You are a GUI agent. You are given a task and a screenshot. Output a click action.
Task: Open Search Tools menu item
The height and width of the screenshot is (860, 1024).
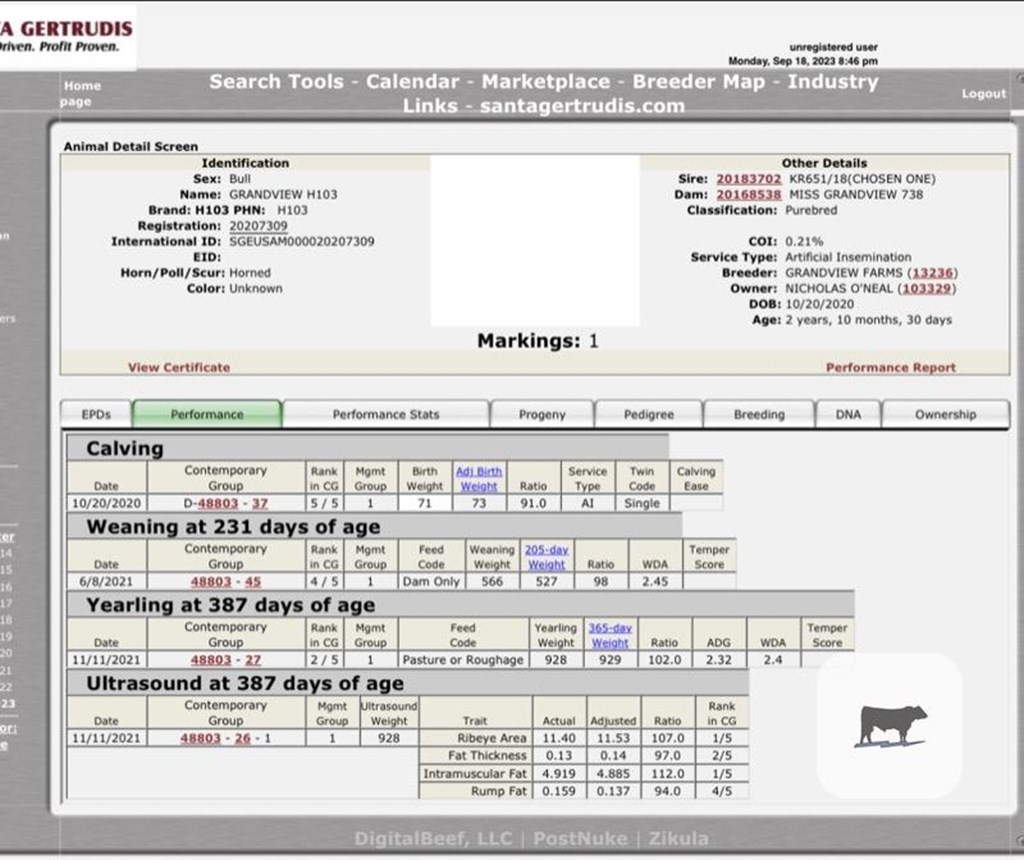276,82
